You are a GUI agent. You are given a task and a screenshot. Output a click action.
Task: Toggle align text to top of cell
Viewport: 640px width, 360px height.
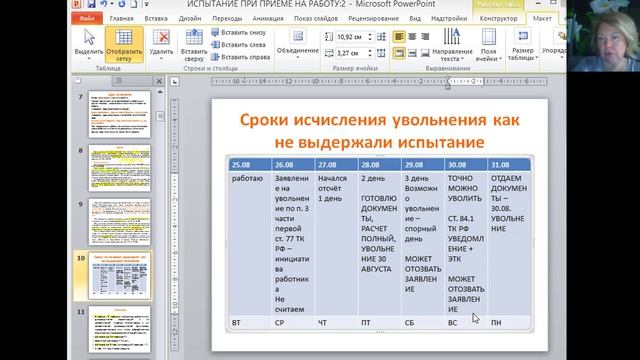(x=399, y=53)
